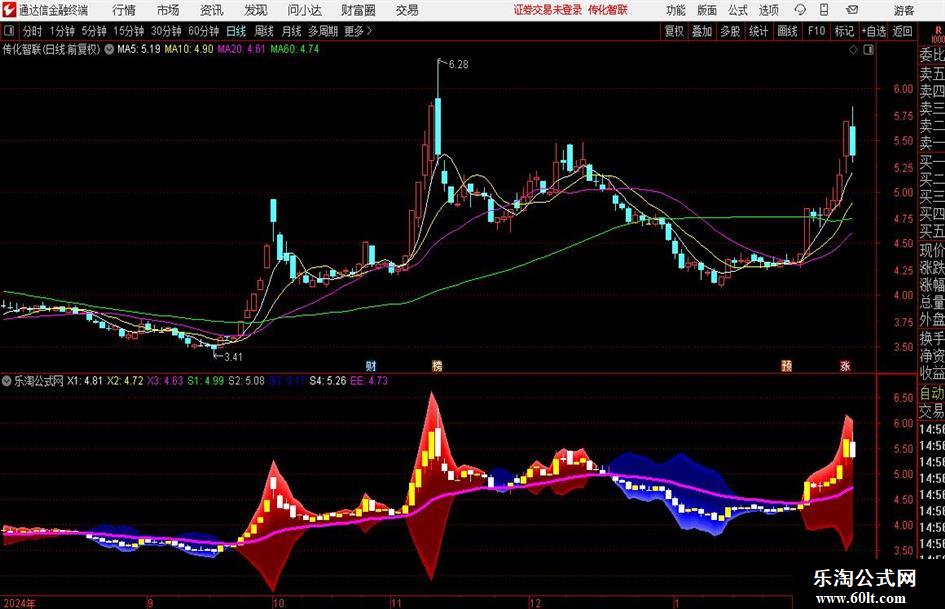Image resolution: width=945 pixels, height=609 pixels.
Task: Click the MA60: 4.74 value
Action: tap(294, 49)
